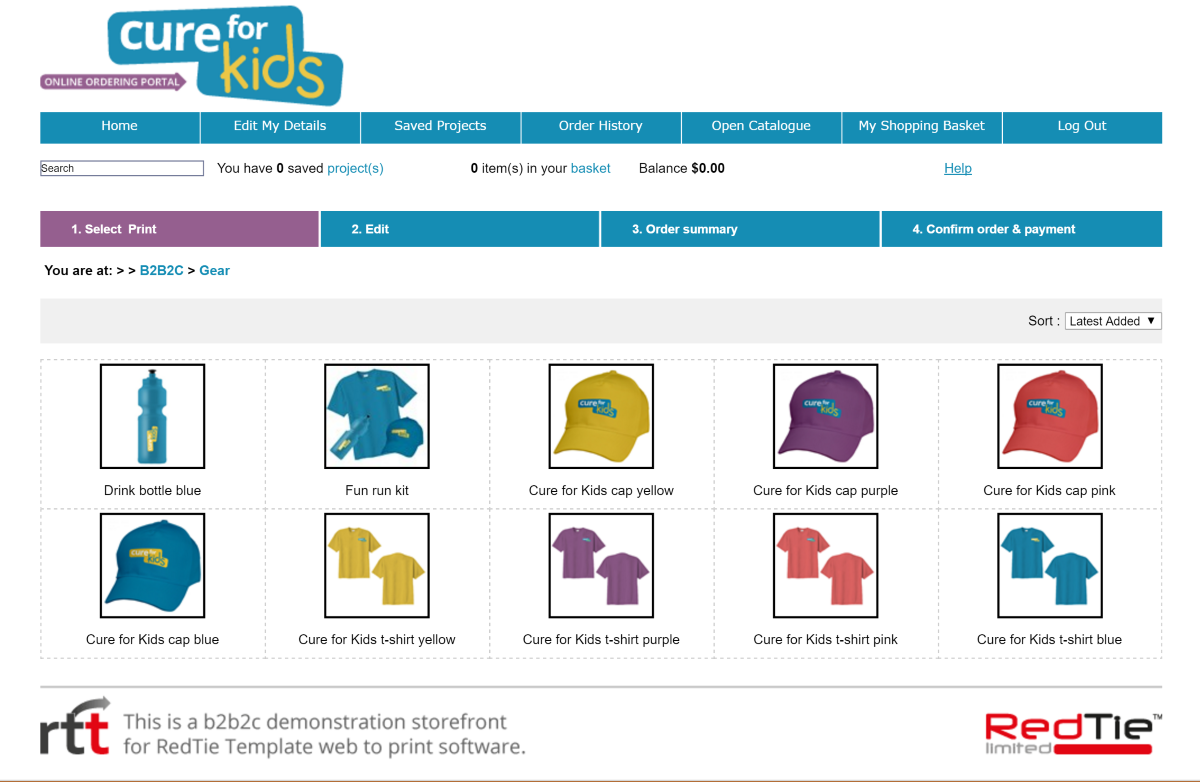This screenshot has height=782, width=1200.
Task: Open the Sort Latest Added dropdown
Action: coord(1113,321)
